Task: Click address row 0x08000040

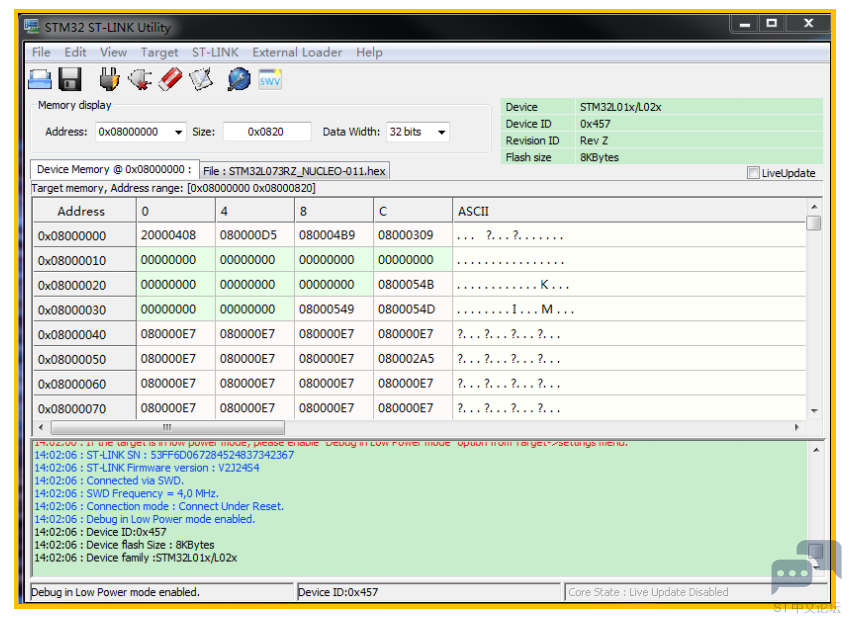Action: [x=84, y=335]
